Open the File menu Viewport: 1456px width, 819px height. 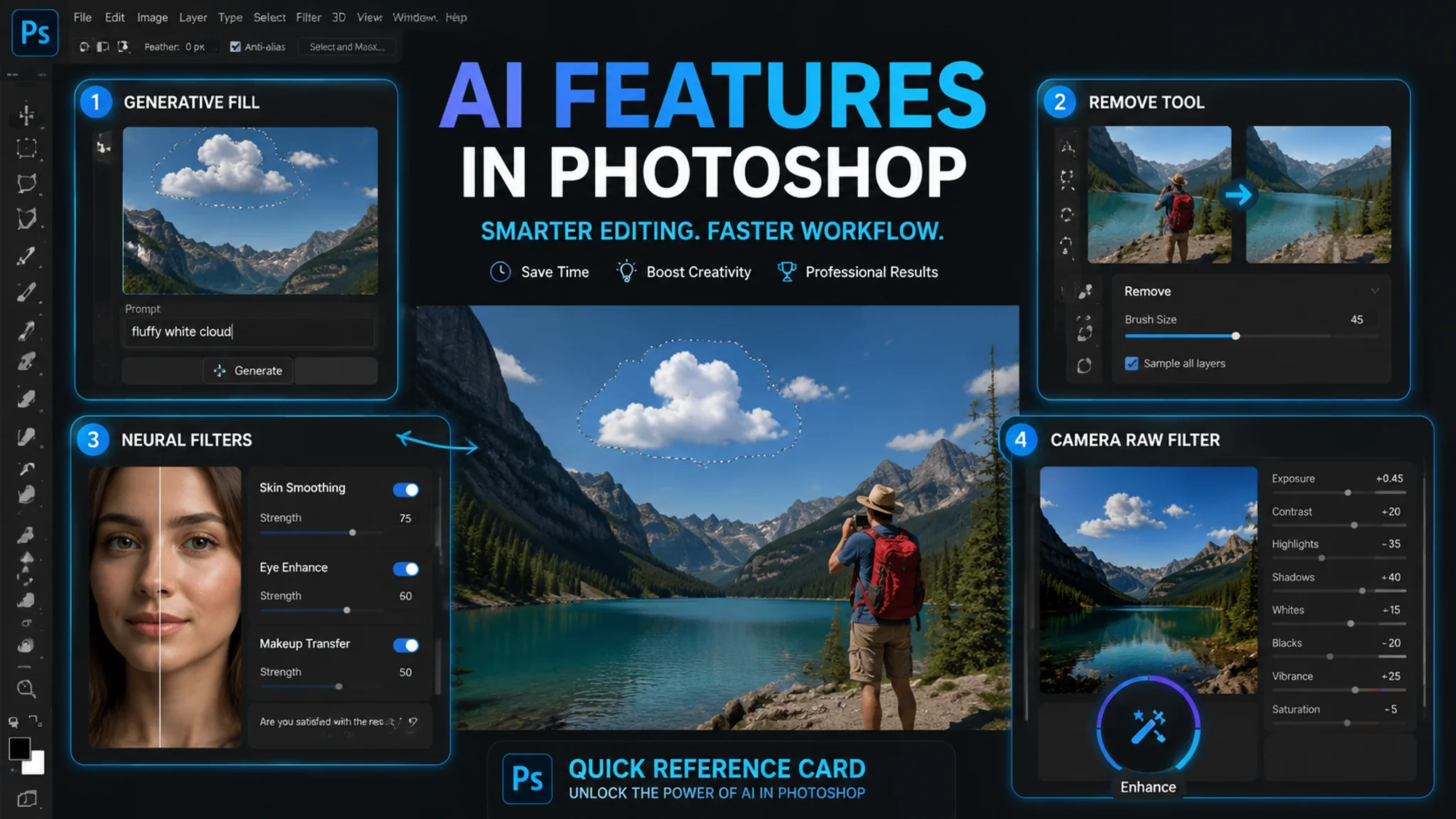(82, 17)
